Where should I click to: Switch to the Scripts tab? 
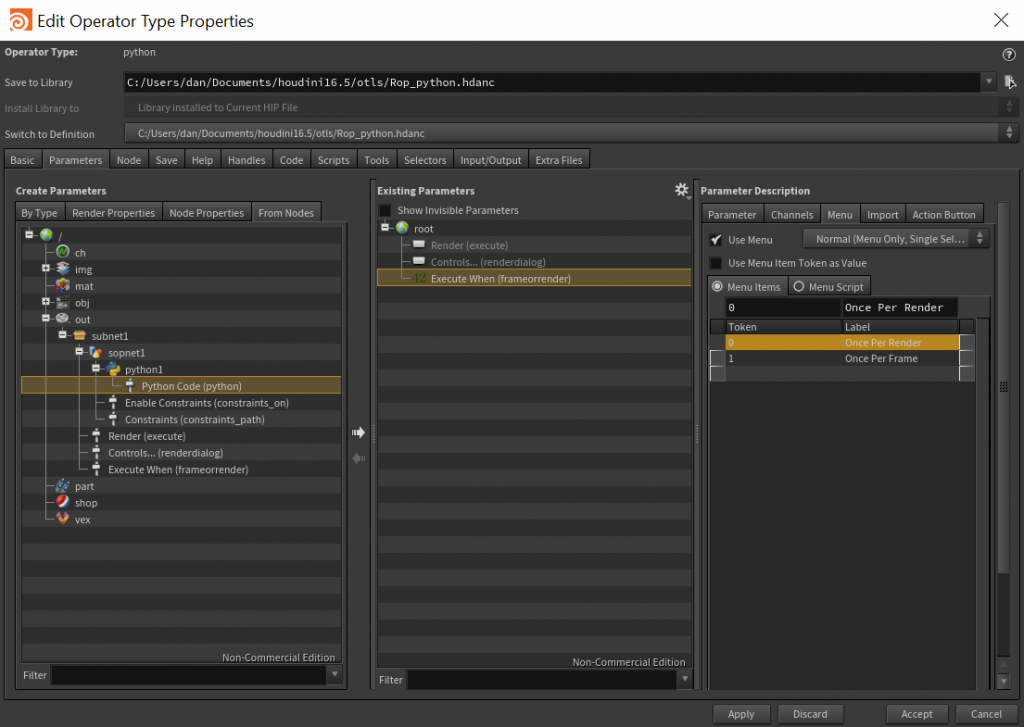(x=333, y=160)
